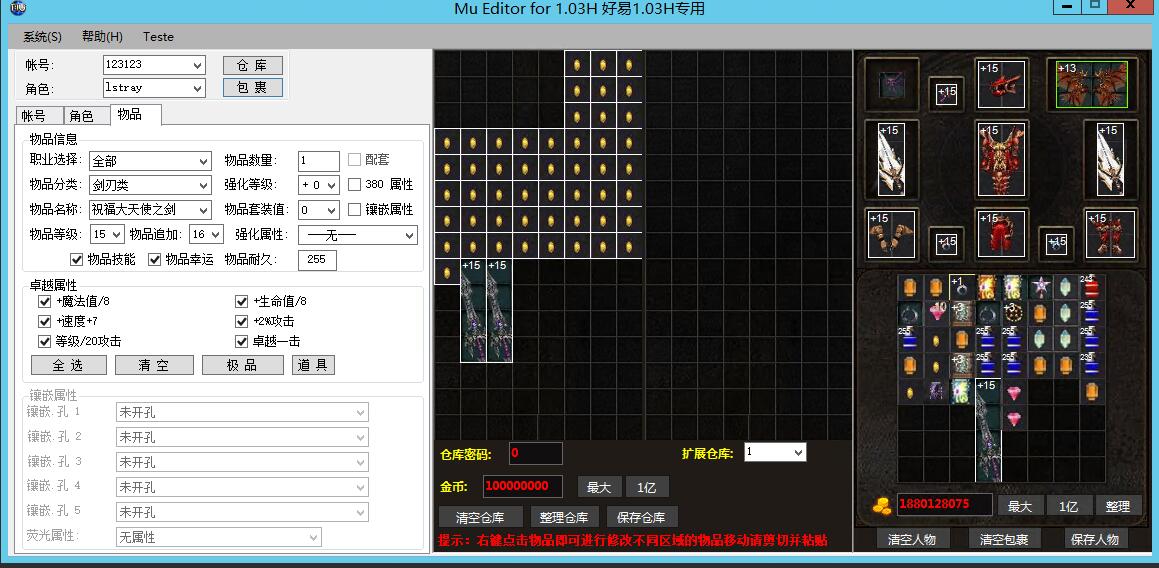The width and height of the screenshot is (1159, 568).
Task: Uncheck the 物品幸运 checkbox
Action: tap(154, 260)
